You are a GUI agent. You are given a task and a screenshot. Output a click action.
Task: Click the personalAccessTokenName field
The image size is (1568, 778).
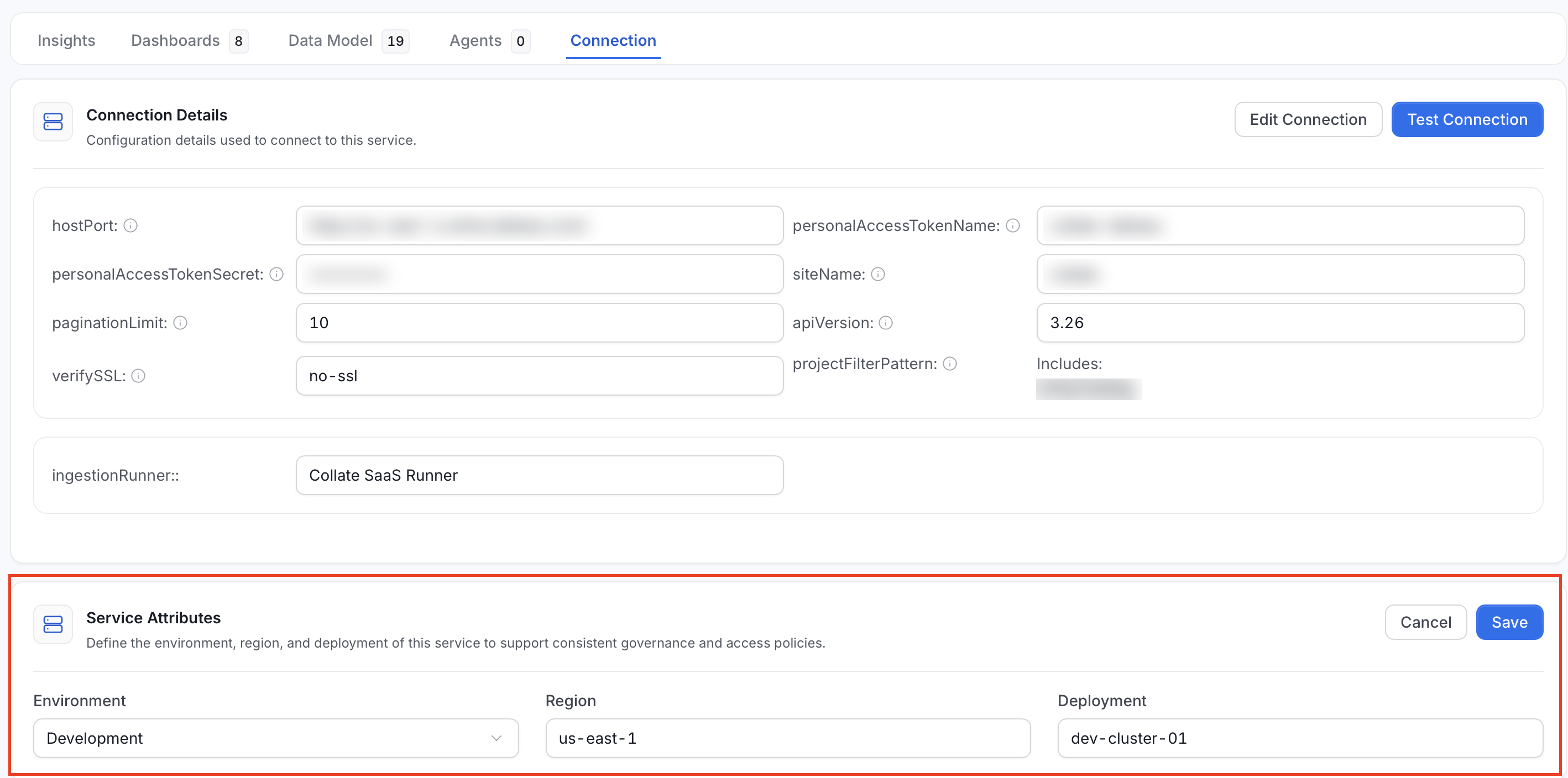tap(1280, 225)
